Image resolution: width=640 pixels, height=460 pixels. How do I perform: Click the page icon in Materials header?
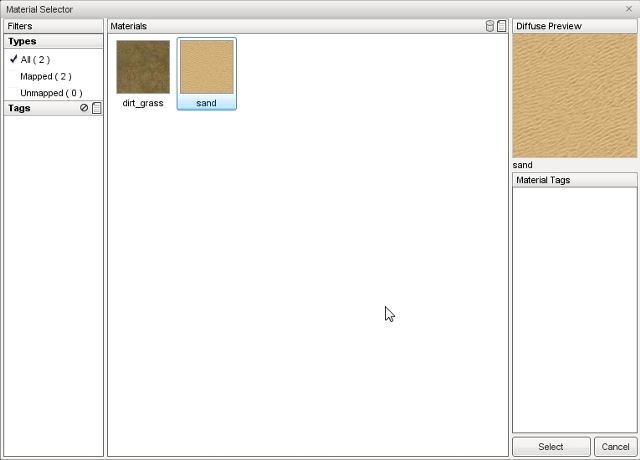[x=502, y=26]
